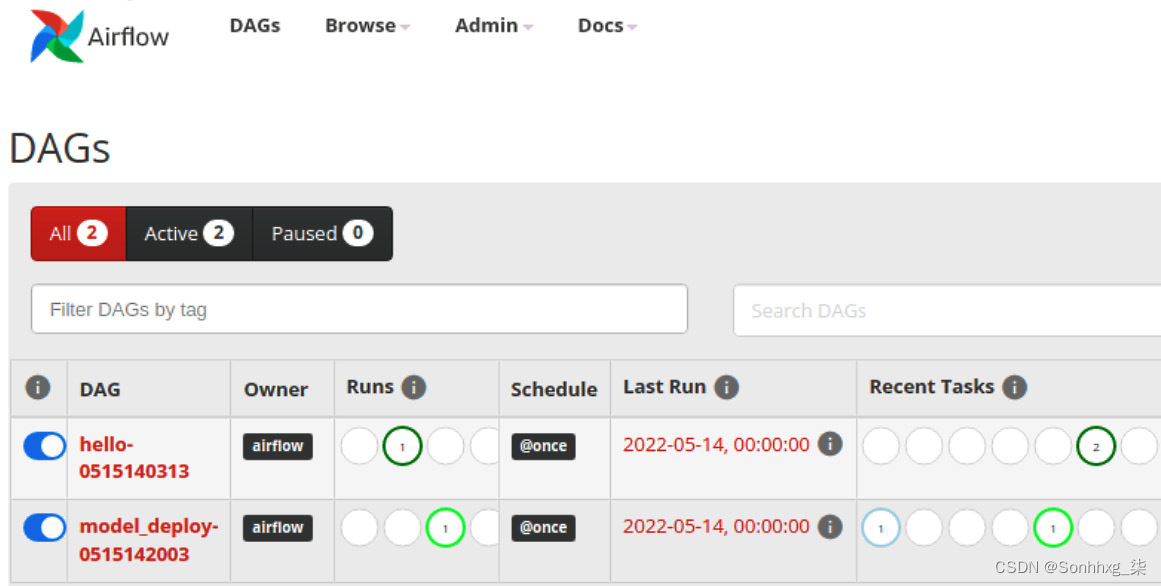
Task: Click the dark green task circle showing 2 for hello-0515140313
Action: 1096,446
